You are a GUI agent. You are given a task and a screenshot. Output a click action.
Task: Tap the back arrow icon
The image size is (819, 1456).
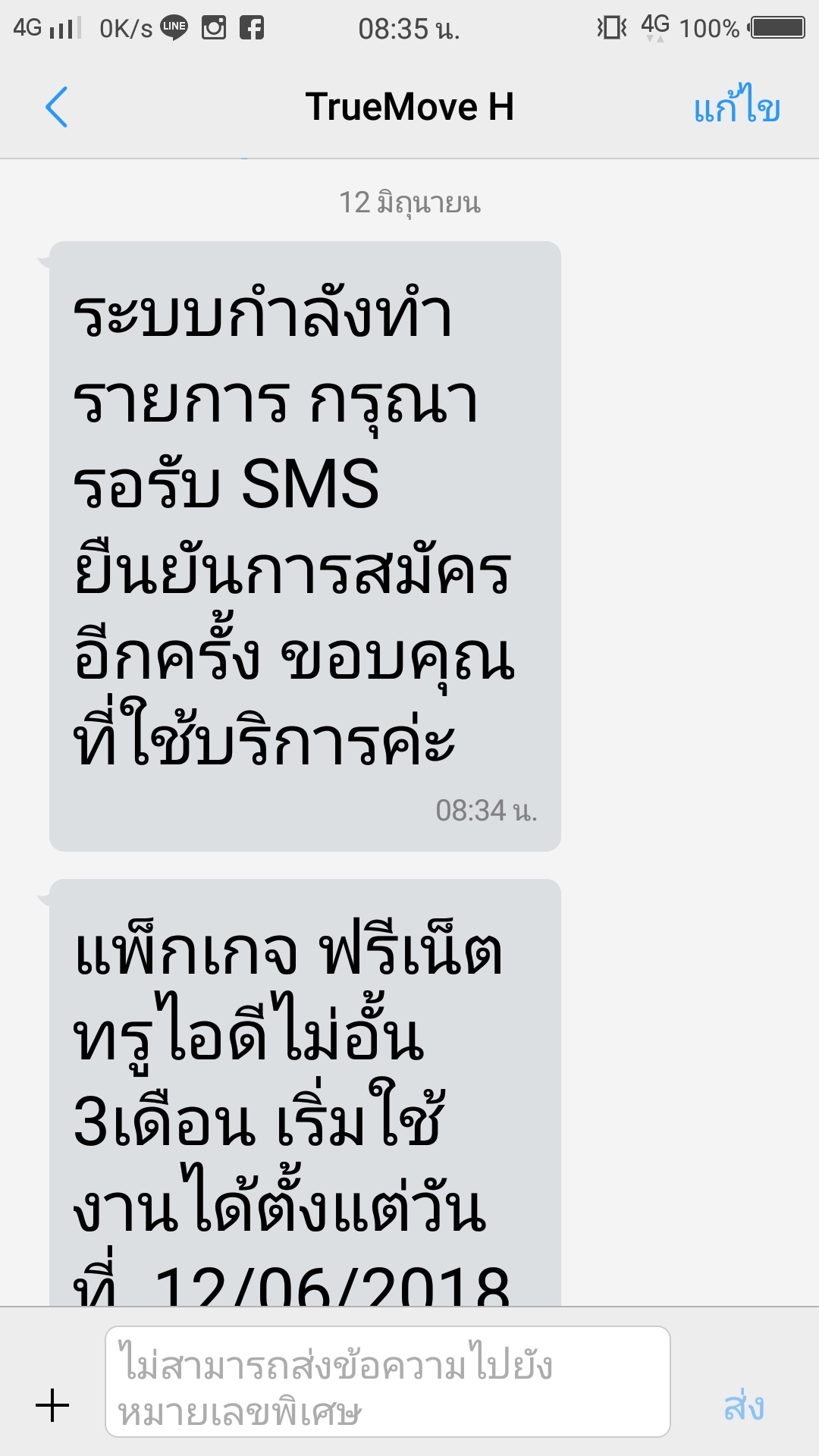[x=57, y=107]
